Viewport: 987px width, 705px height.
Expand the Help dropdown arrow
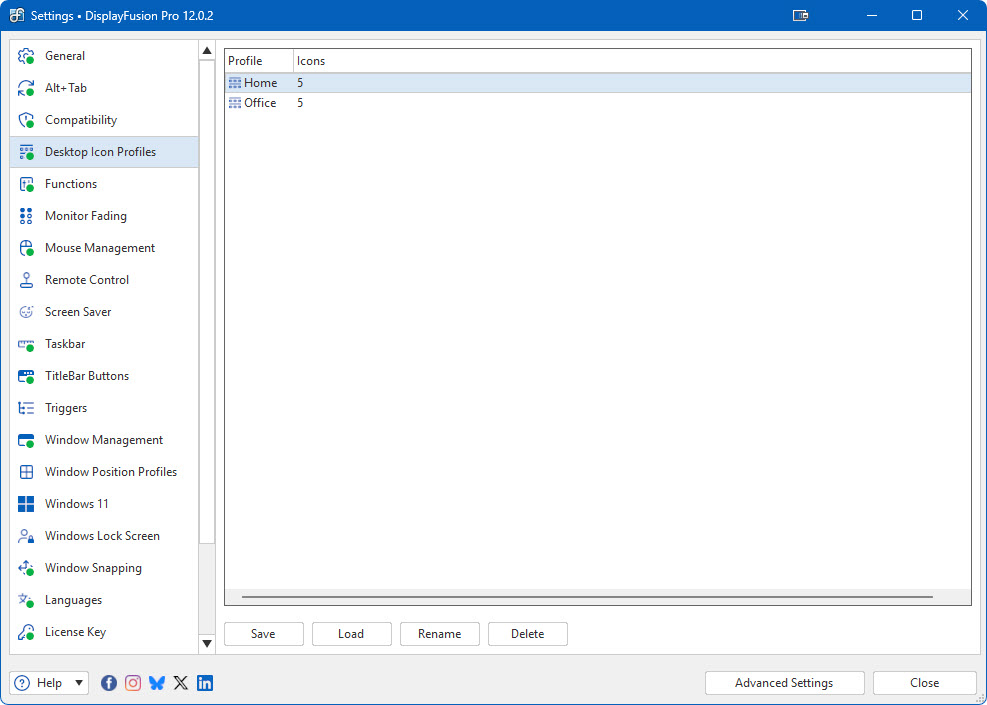click(78, 683)
